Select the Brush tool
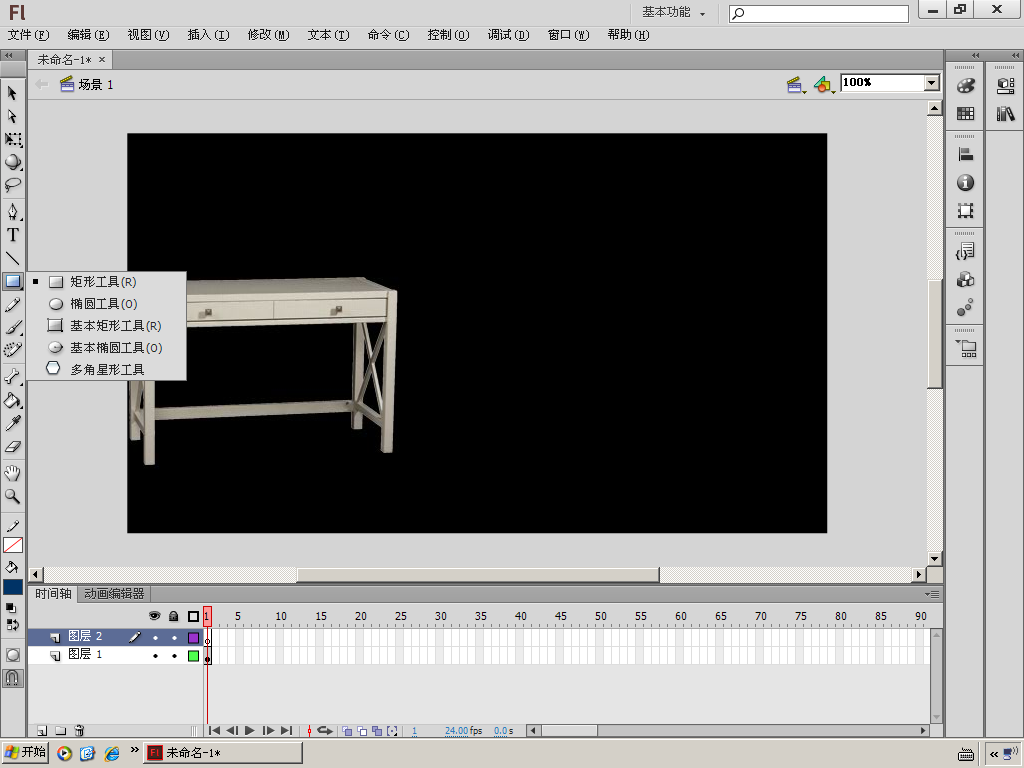The height and width of the screenshot is (768, 1024). tap(12, 327)
